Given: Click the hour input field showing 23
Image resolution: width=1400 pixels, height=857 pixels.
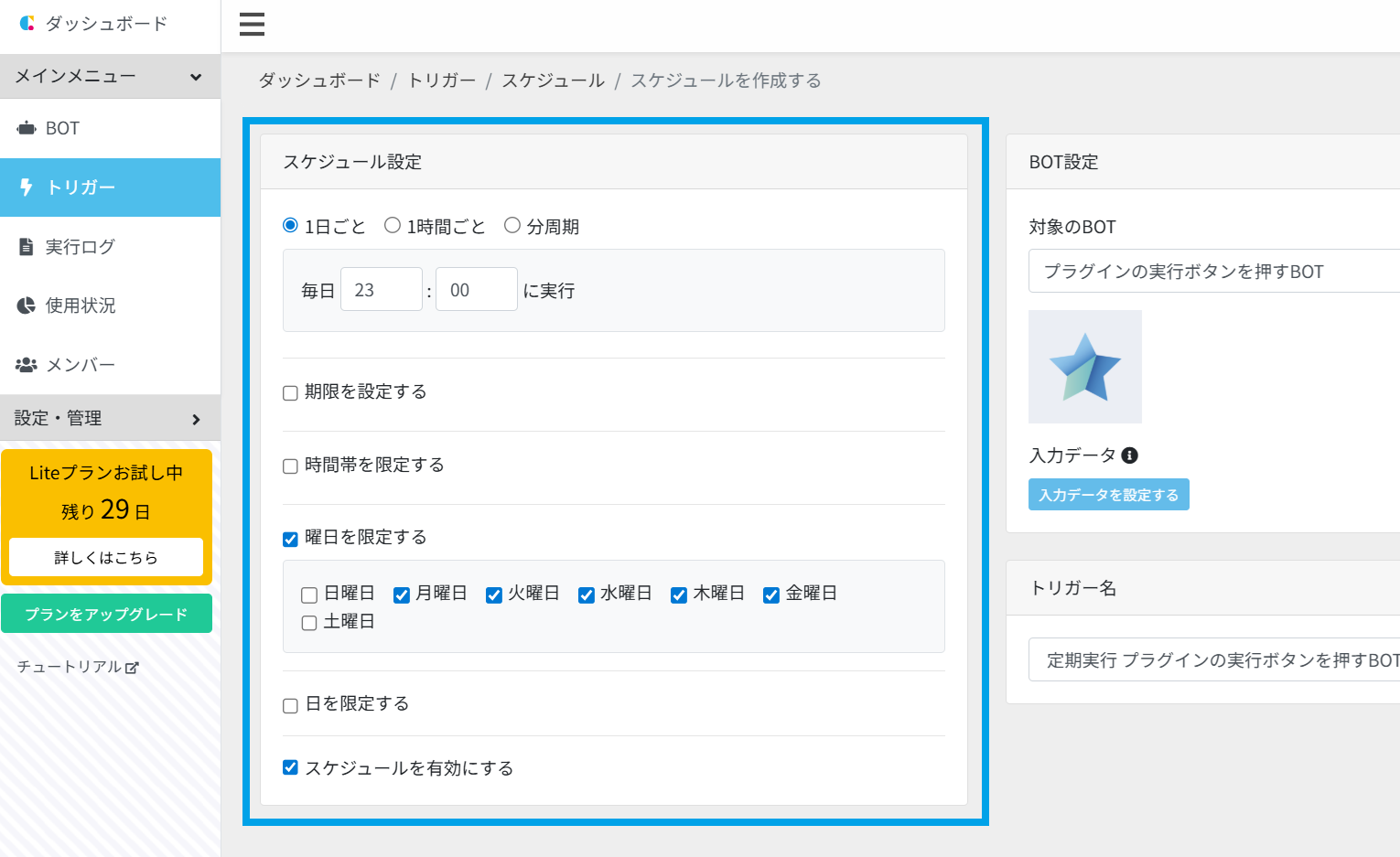Looking at the screenshot, I should point(382,290).
